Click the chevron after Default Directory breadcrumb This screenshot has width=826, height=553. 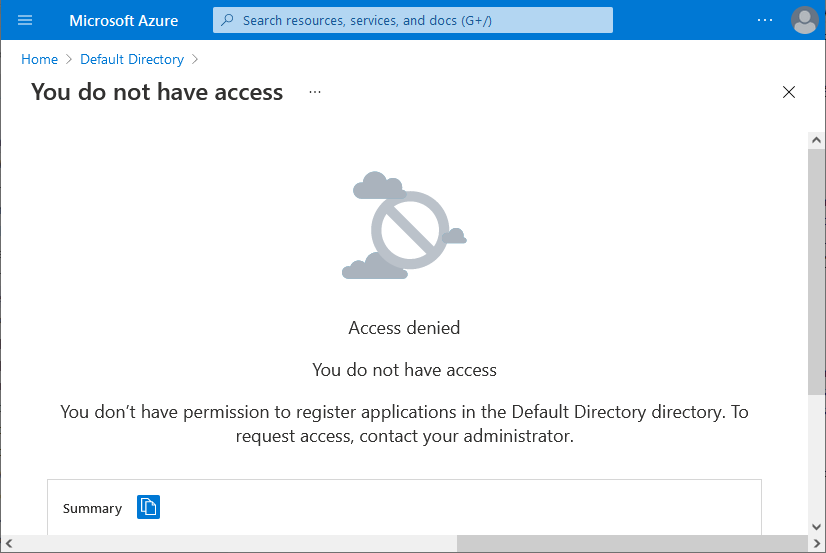coord(195,59)
